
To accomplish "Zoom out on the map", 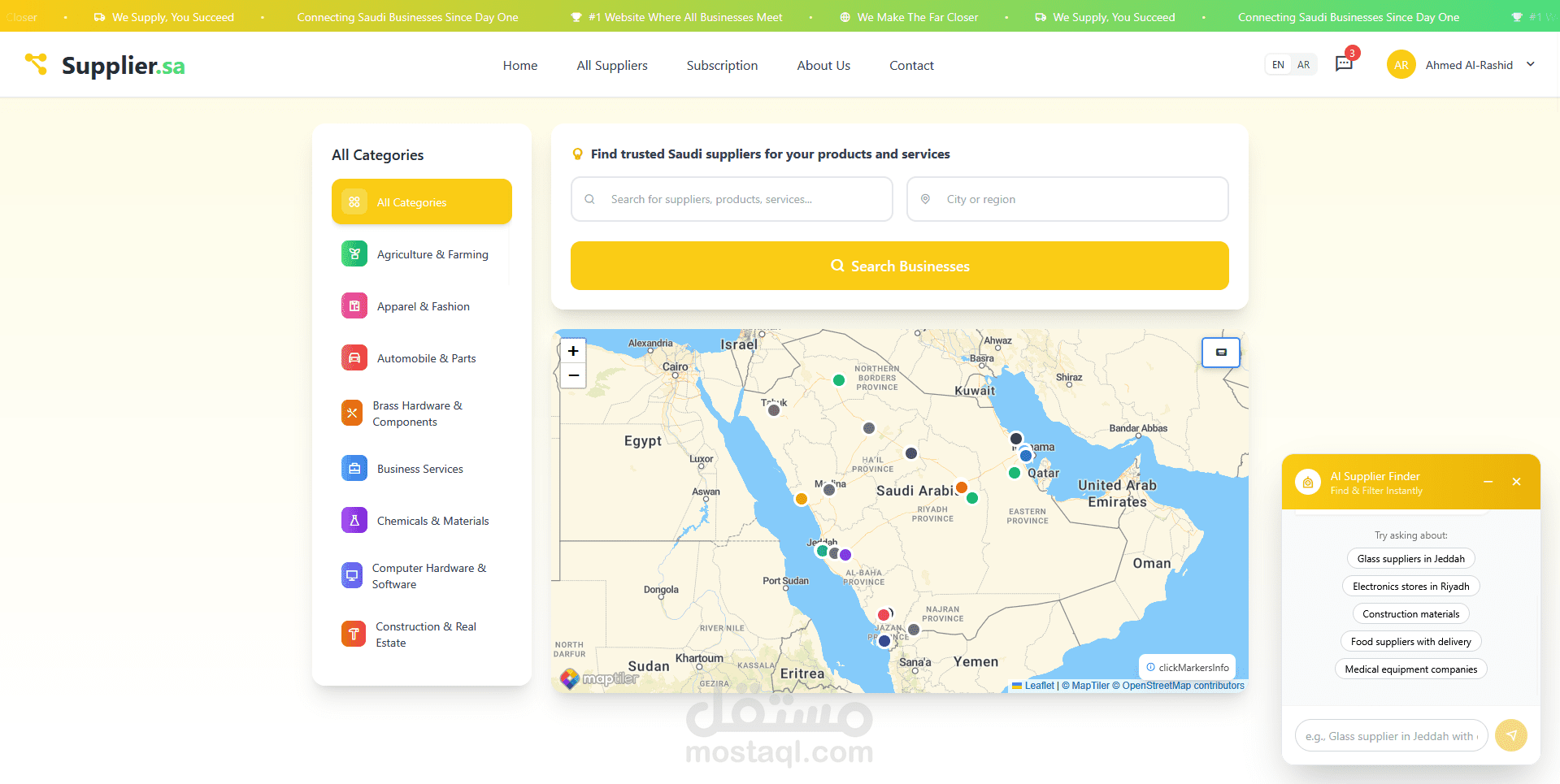I will coord(573,375).
